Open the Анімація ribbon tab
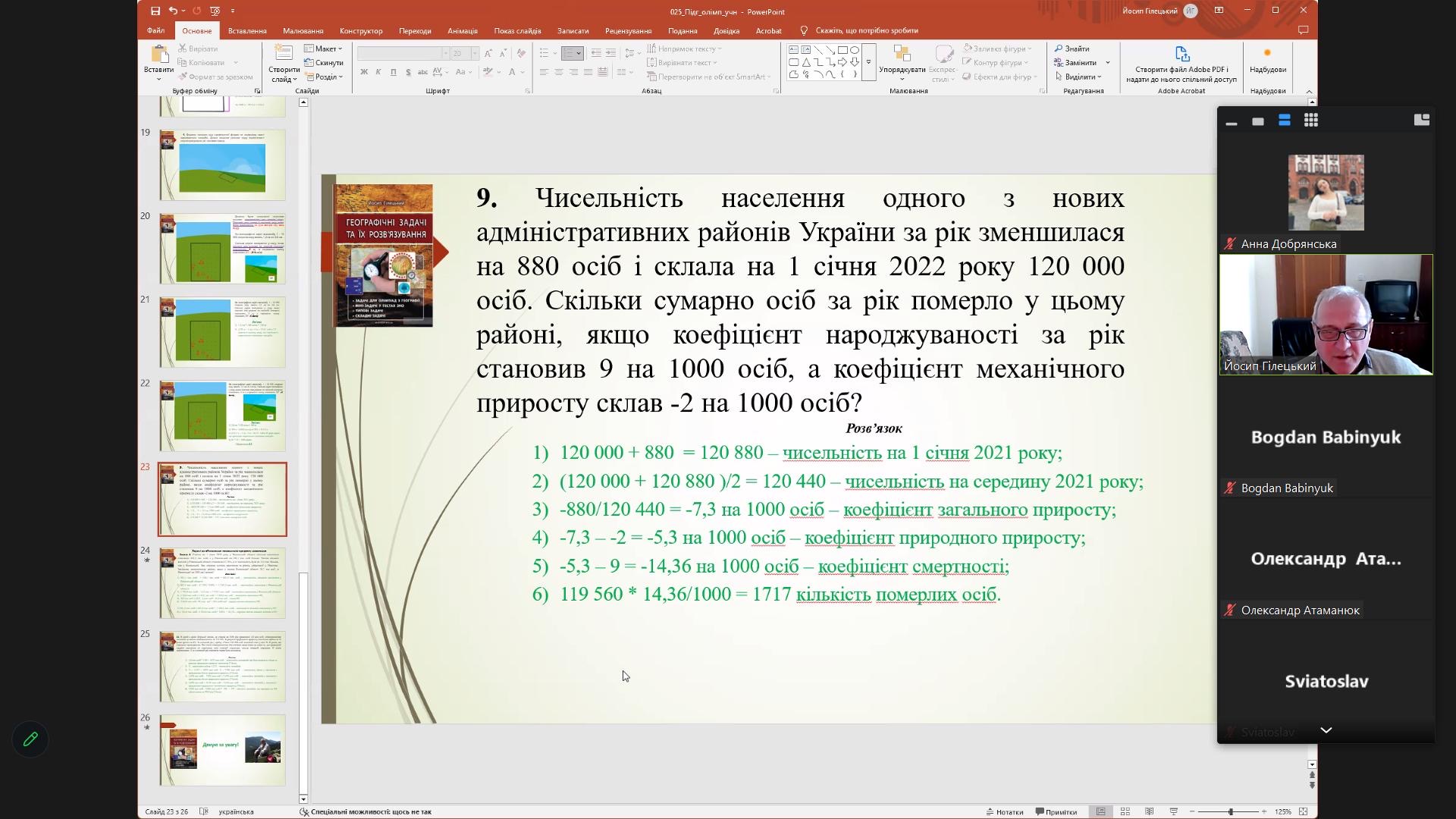The width and height of the screenshot is (1456, 819). [x=462, y=31]
